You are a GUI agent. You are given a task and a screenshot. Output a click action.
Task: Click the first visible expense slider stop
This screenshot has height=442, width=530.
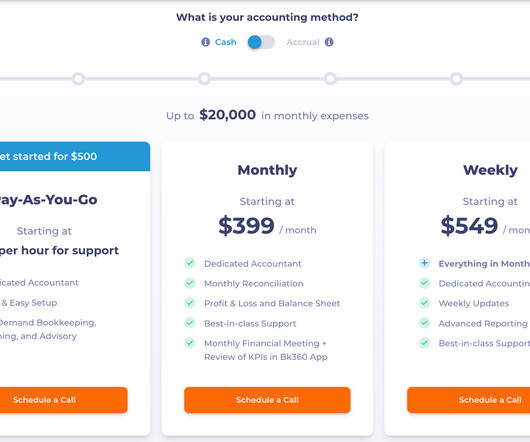78,79
